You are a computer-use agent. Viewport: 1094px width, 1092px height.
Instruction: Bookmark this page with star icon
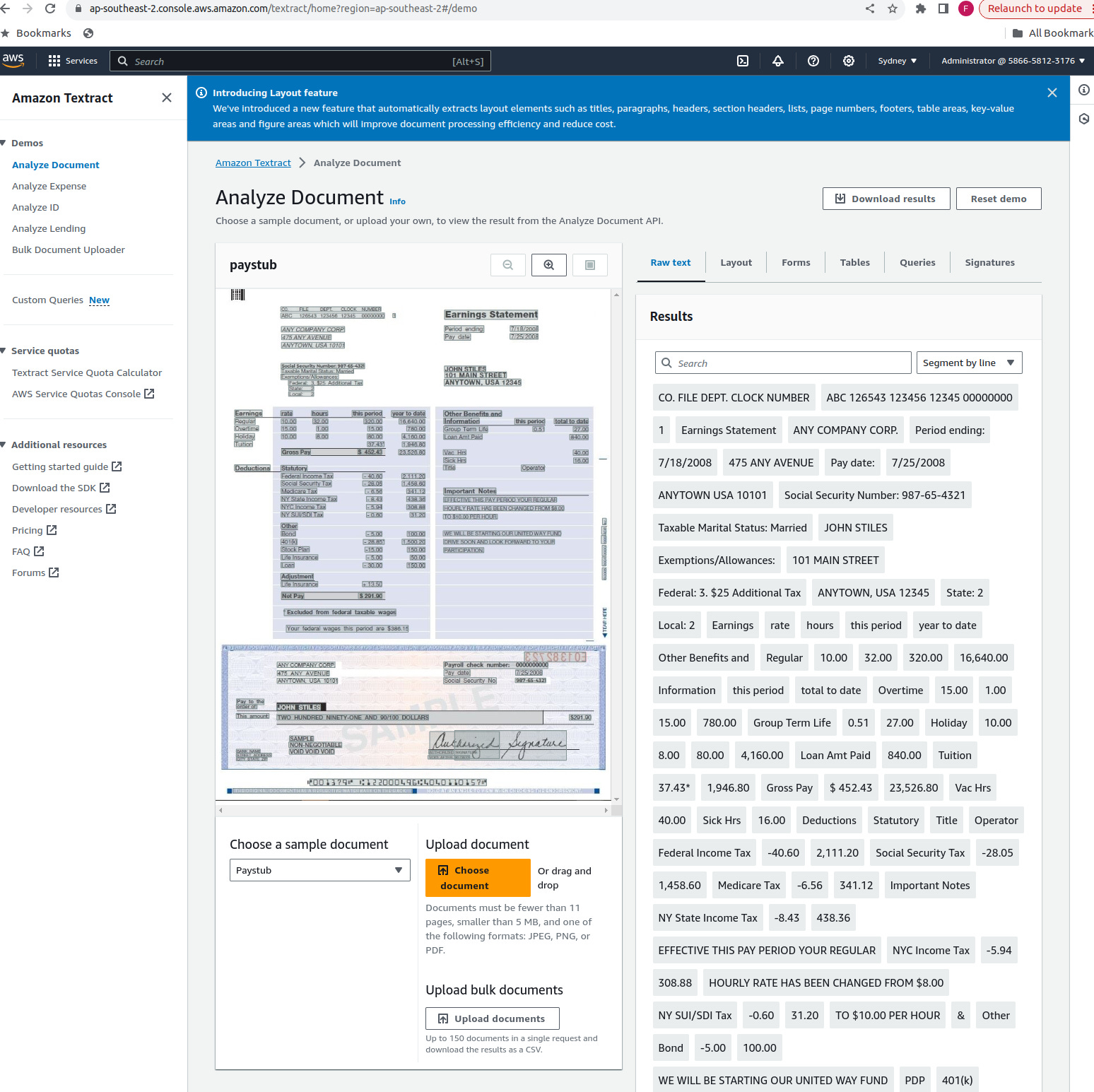[893, 8]
